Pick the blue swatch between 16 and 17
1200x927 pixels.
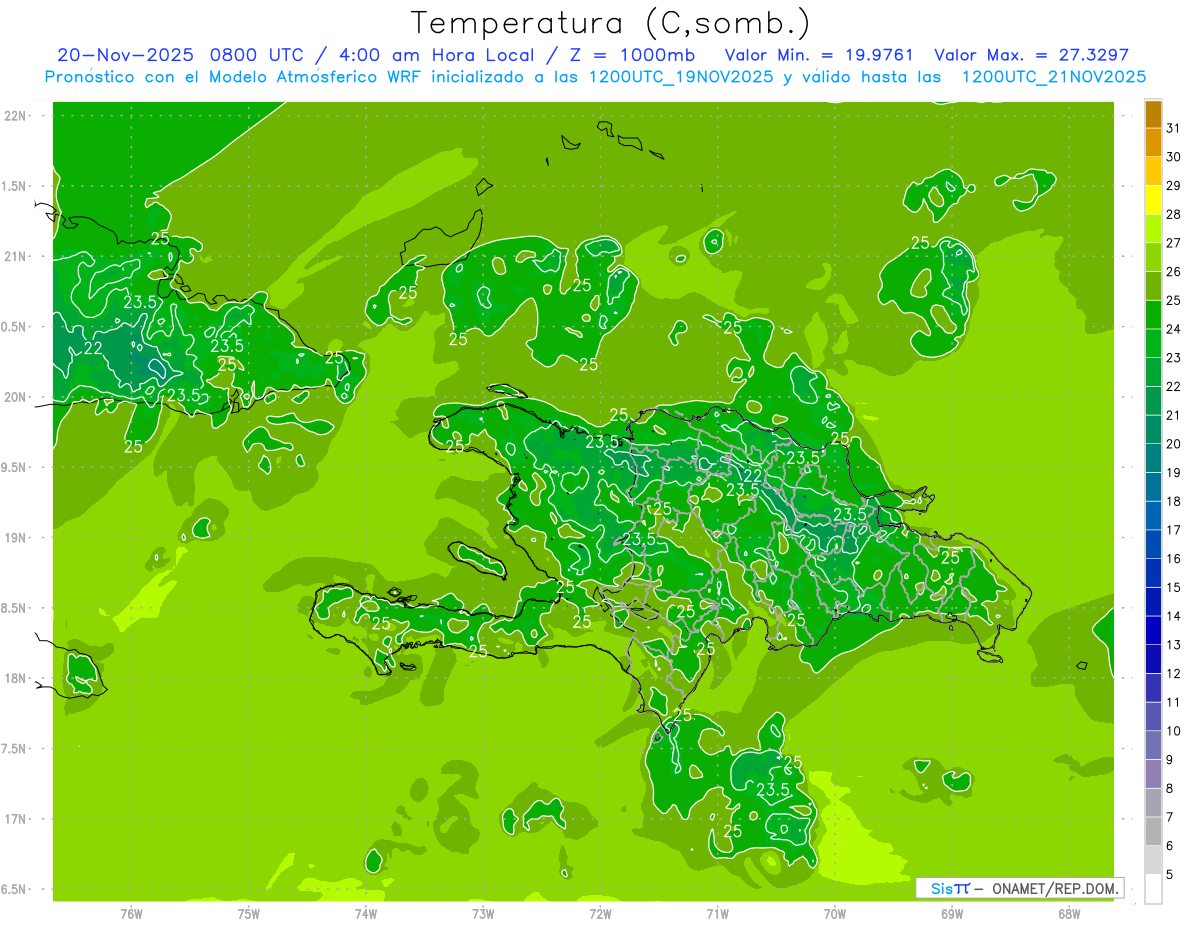point(1153,544)
